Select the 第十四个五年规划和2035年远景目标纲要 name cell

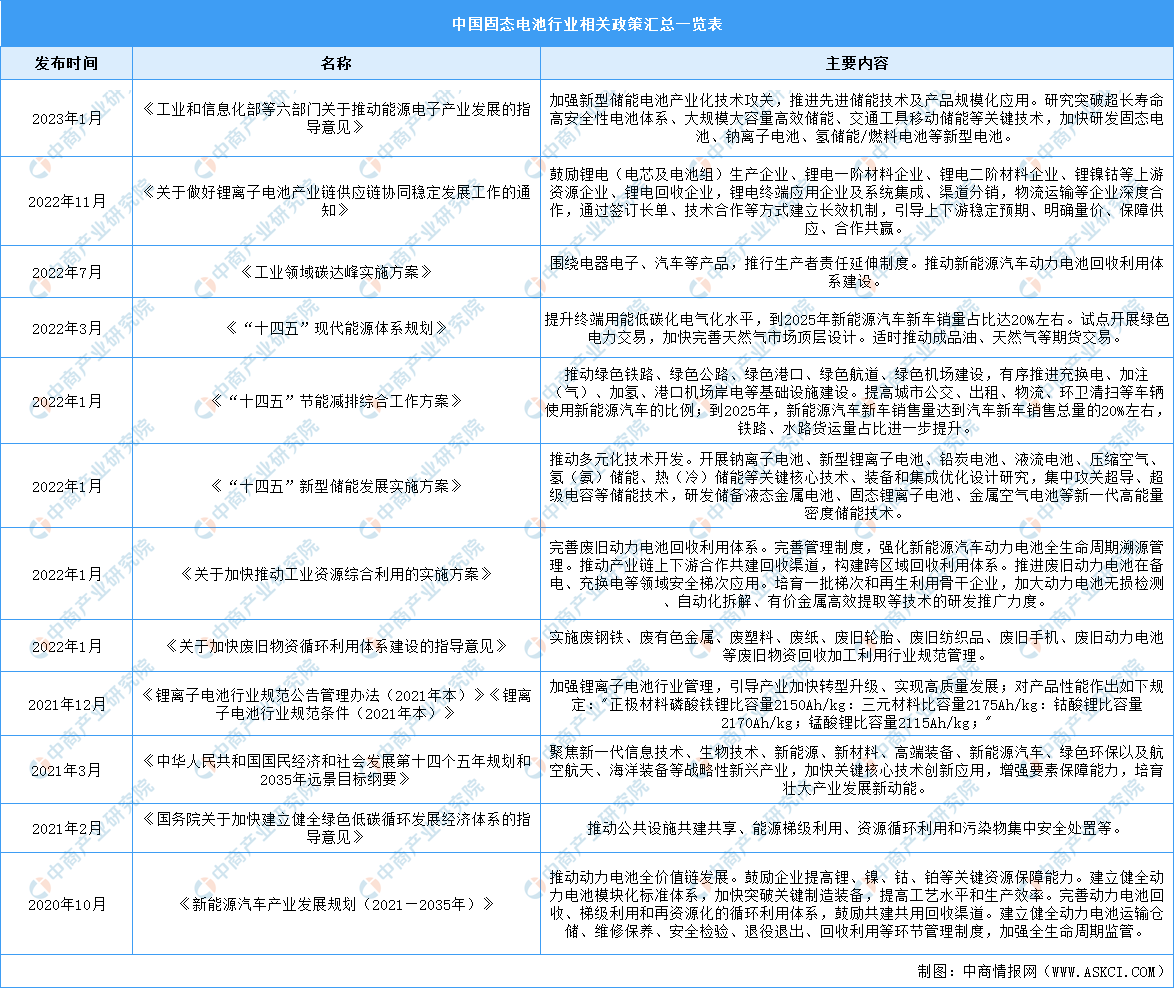click(x=336, y=770)
